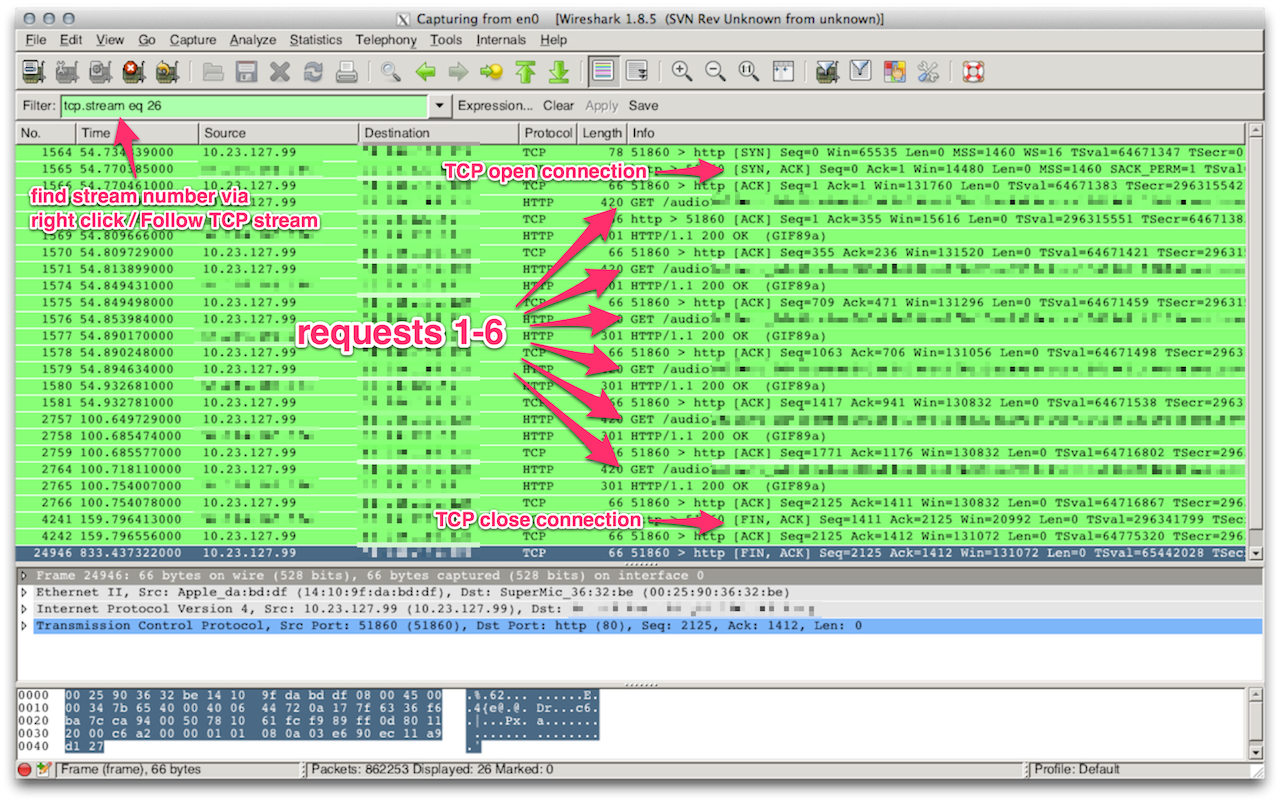Click the find packet magnifier icon
The height and width of the screenshot is (802, 1280).
click(390, 71)
